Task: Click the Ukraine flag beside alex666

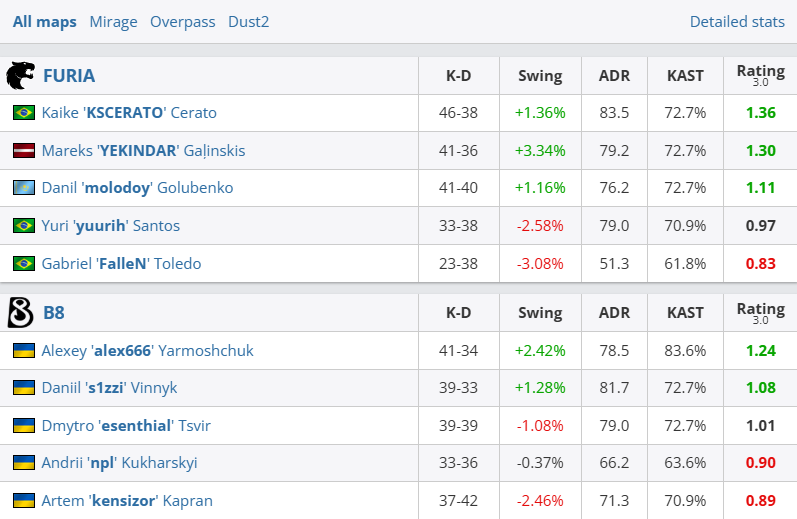Action: coord(24,351)
